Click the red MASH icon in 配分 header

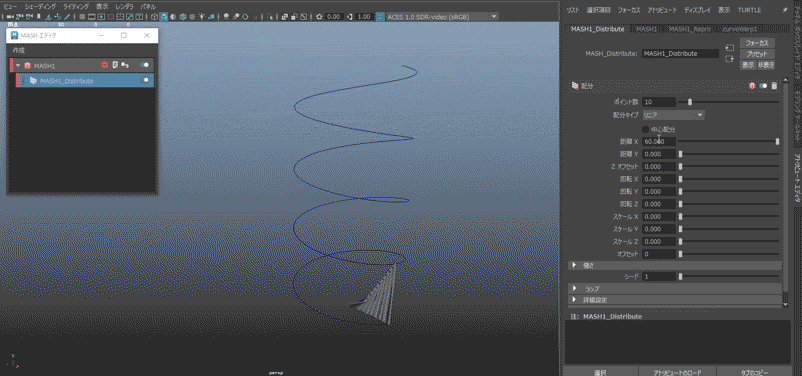(752, 86)
